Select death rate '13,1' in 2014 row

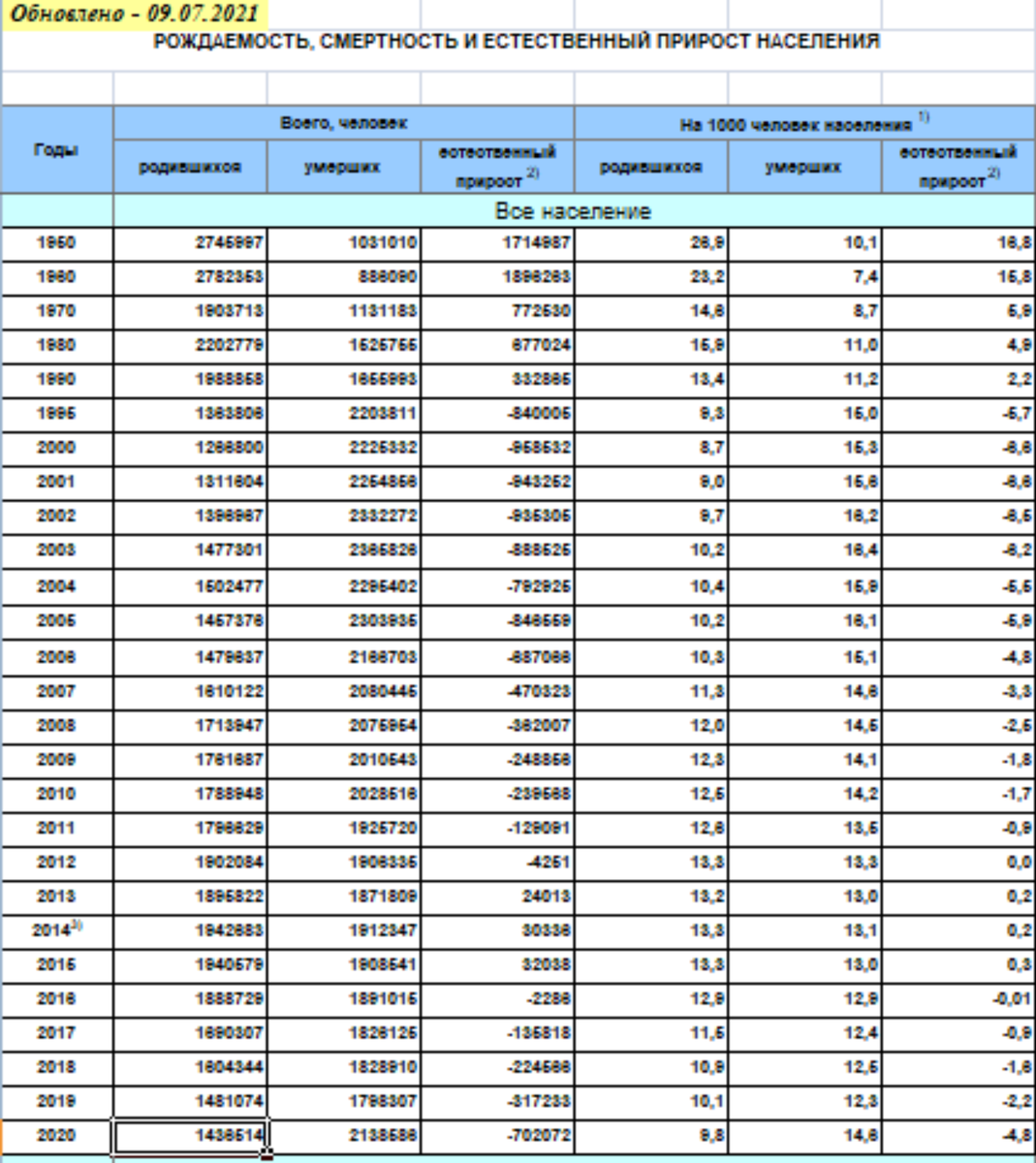tap(804, 929)
